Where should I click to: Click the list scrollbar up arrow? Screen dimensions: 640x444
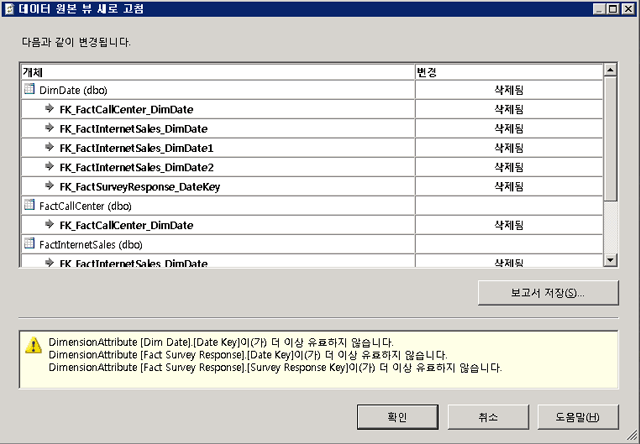[x=610, y=70]
